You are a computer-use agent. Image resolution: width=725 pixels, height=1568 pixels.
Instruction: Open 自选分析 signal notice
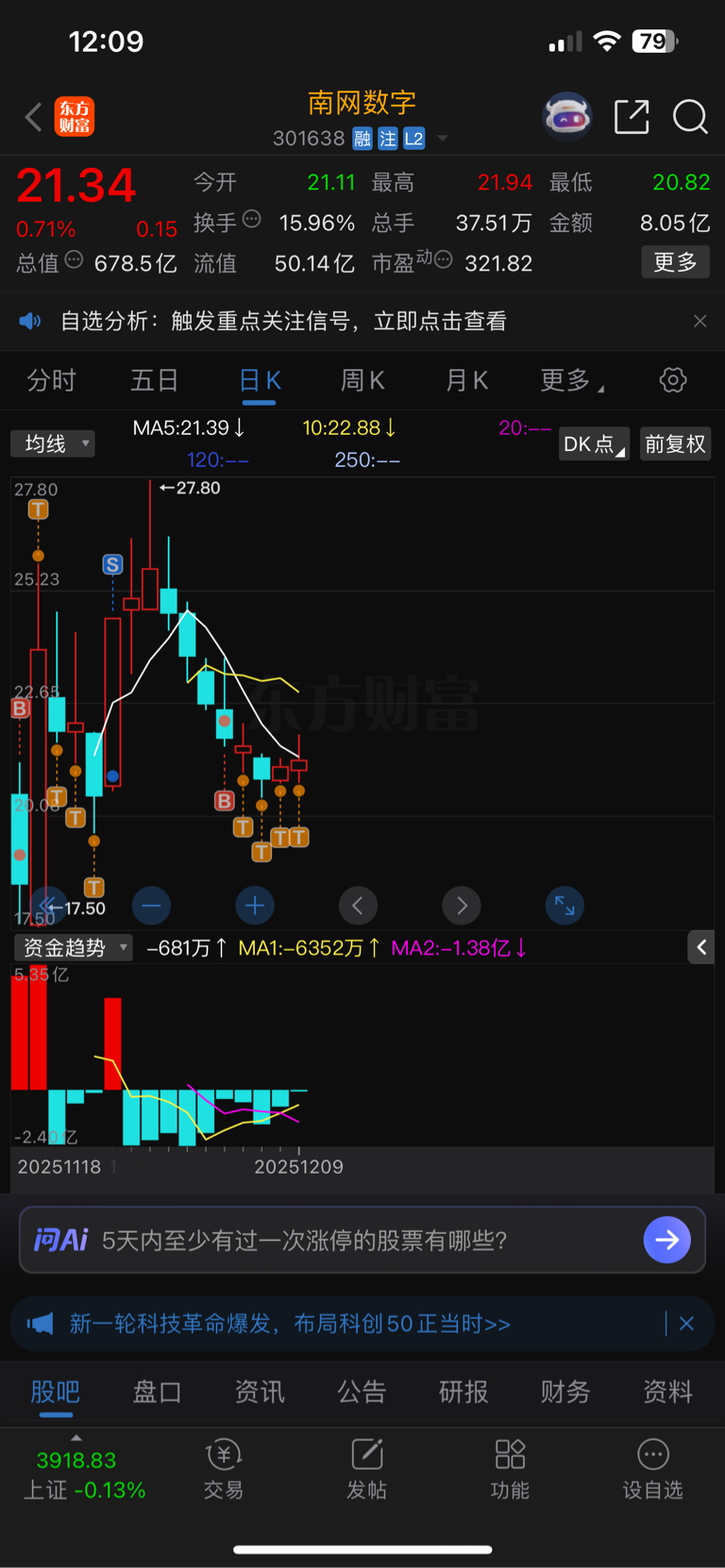click(283, 321)
